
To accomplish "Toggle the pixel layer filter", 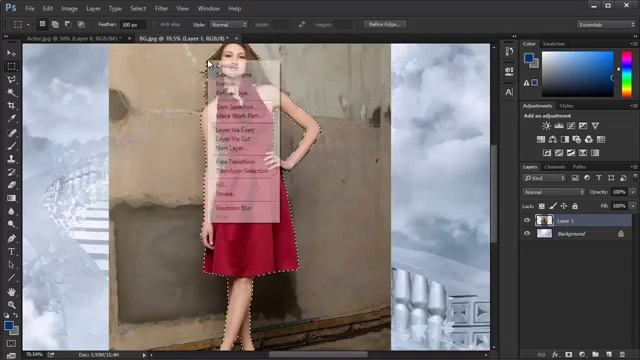I will 575,178.
